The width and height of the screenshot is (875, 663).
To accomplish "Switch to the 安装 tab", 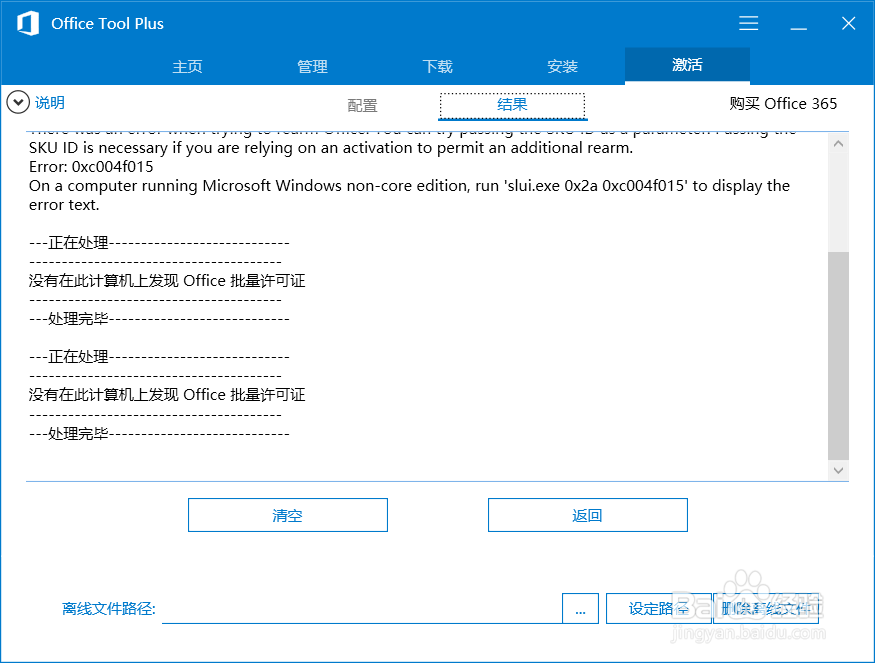I will point(562,66).
